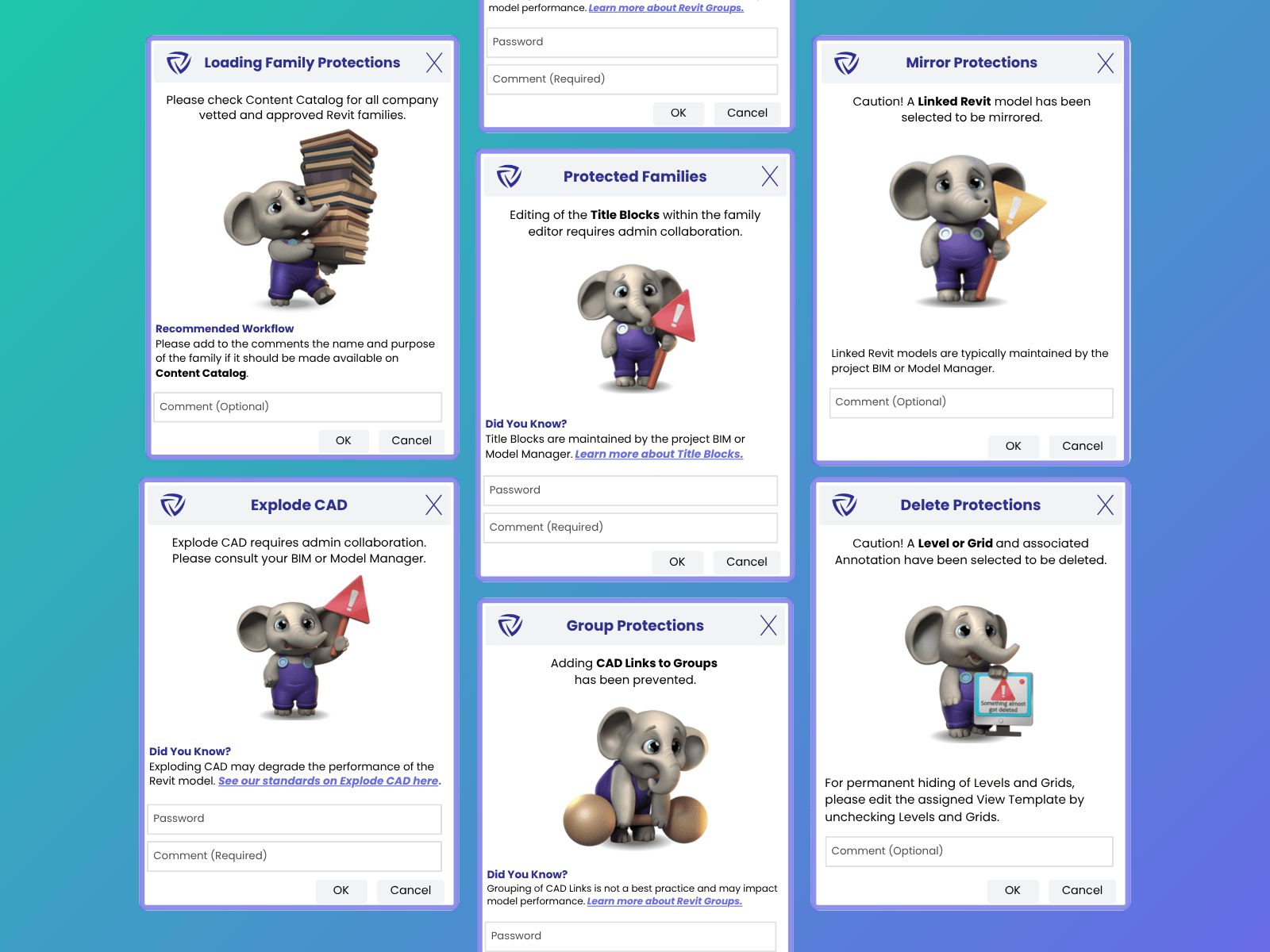Click the shield logo in Group Protections
The height and width of the screenshot is (952, 1270).
point(510,625)
